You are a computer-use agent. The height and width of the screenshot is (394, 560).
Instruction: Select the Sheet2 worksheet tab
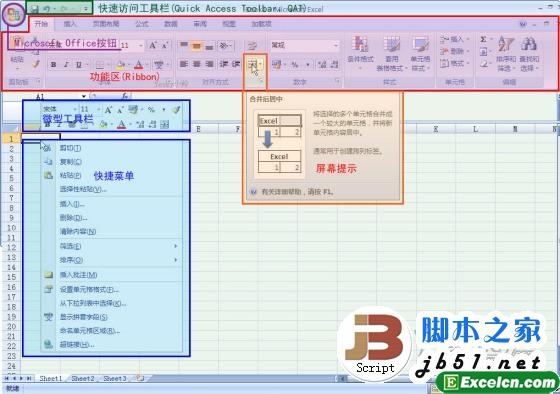(x=82, y=378)
